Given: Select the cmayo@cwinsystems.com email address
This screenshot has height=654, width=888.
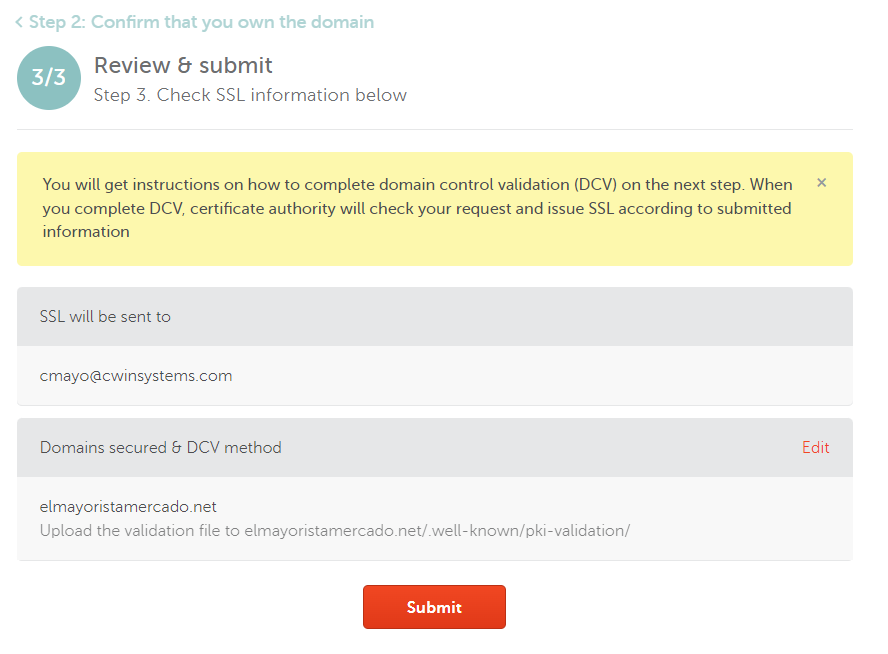Looking at the screenshot, I should pyautogui.click(x=136, y=376).
